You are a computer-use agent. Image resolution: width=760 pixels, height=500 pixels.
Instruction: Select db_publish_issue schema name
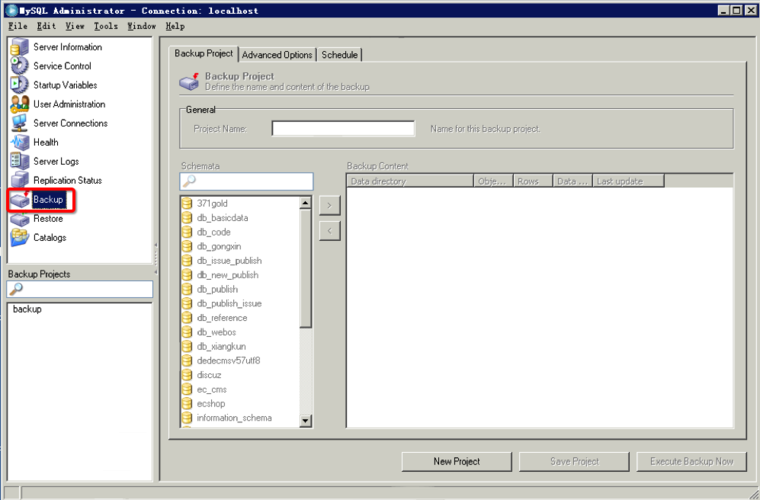(x=229, y=303)
